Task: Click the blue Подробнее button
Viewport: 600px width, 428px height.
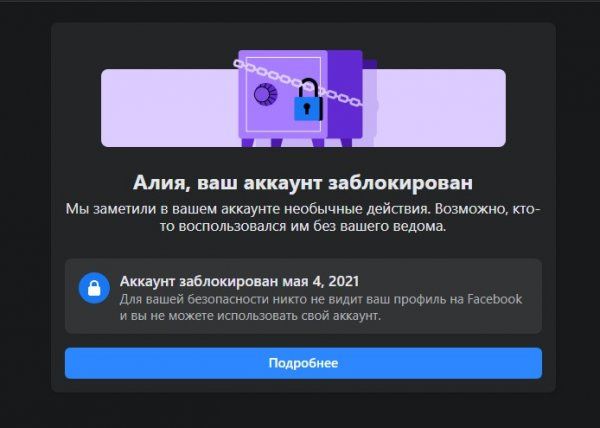Action: [x=303, y=363]
